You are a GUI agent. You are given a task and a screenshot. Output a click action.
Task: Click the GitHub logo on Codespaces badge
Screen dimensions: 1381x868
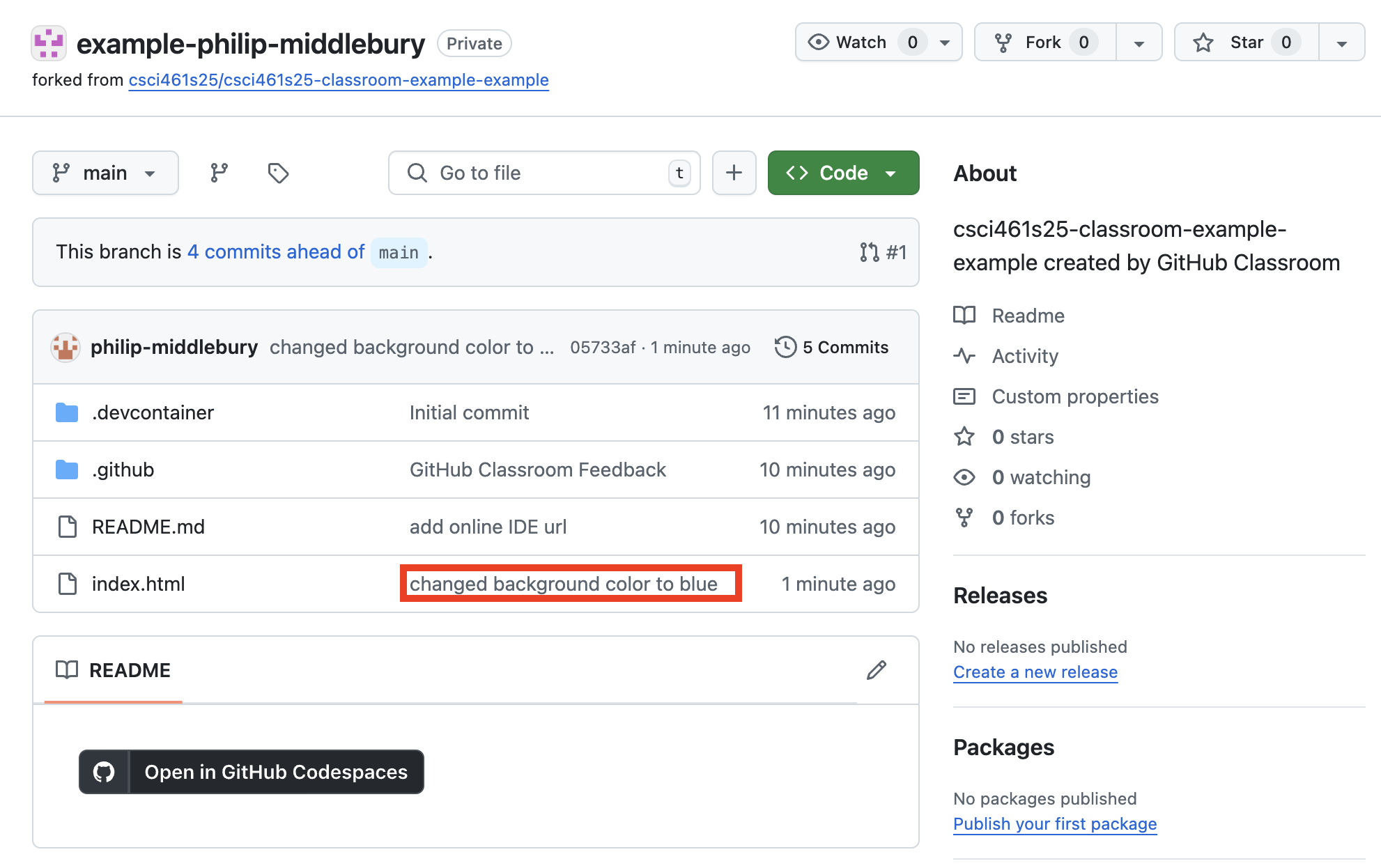coord(104,772)
